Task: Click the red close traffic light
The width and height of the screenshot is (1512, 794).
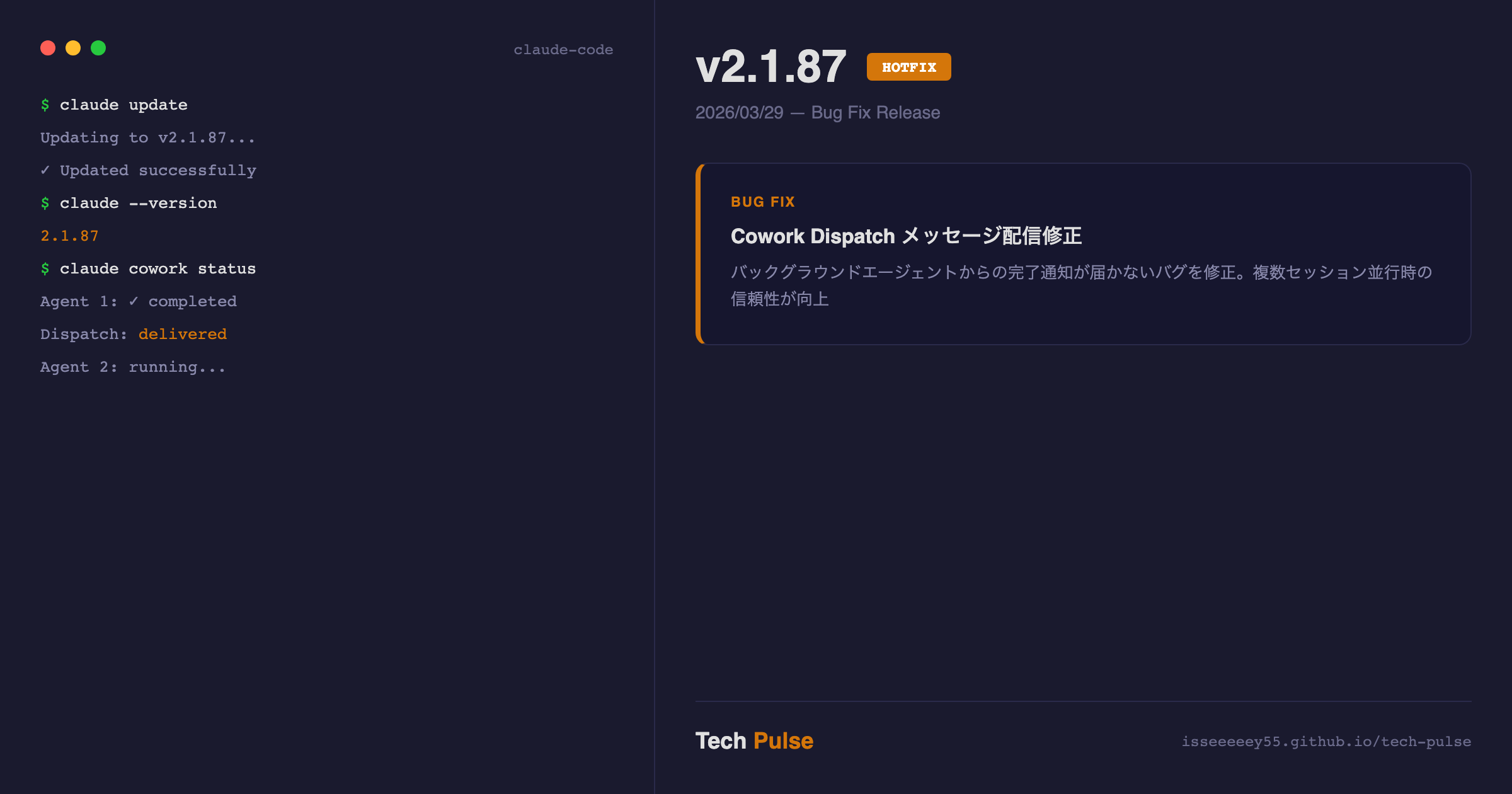Action: click(x=48, y=48)
